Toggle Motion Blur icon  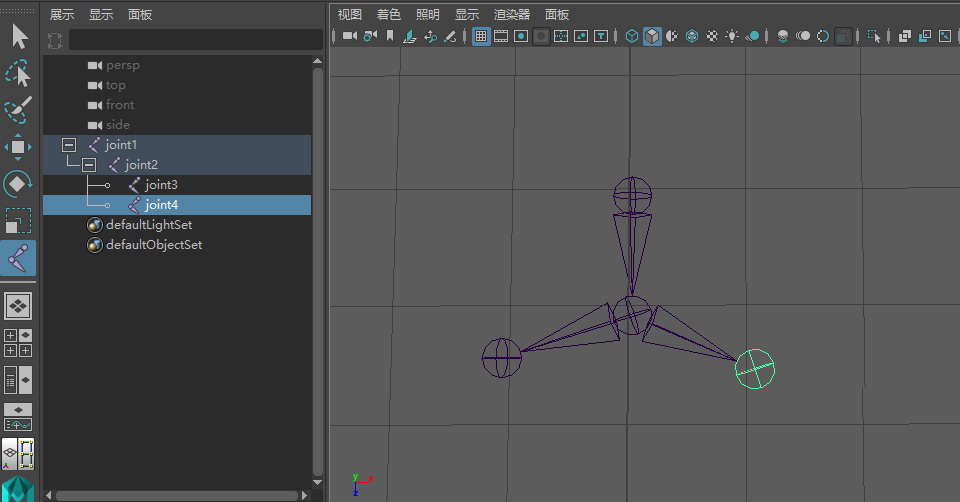coord(803,36)
